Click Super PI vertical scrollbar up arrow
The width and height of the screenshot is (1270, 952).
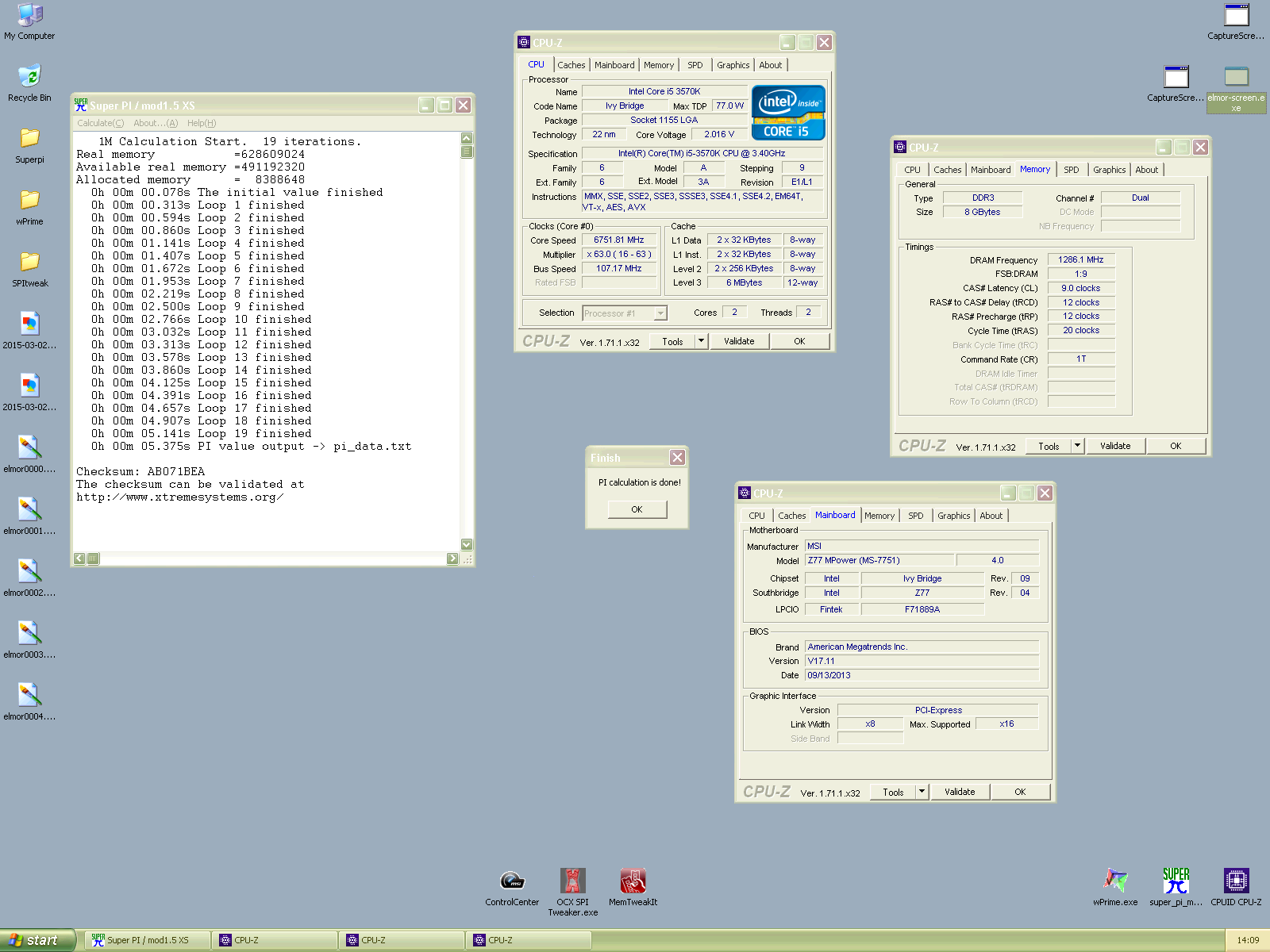[x=467, y=138]
